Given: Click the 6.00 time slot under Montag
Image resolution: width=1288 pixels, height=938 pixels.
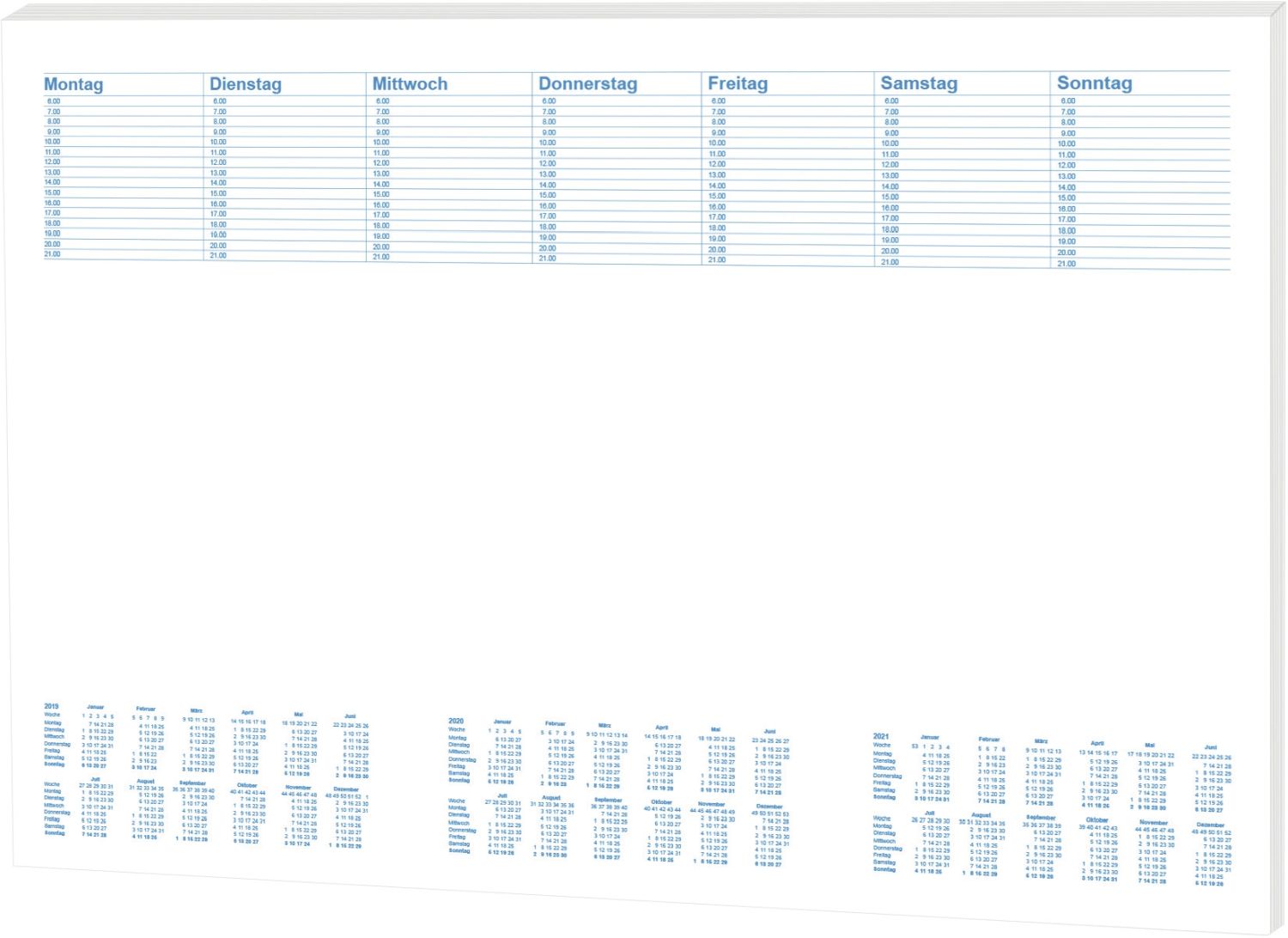Looking at the screenshot, I should pos(53,101).
